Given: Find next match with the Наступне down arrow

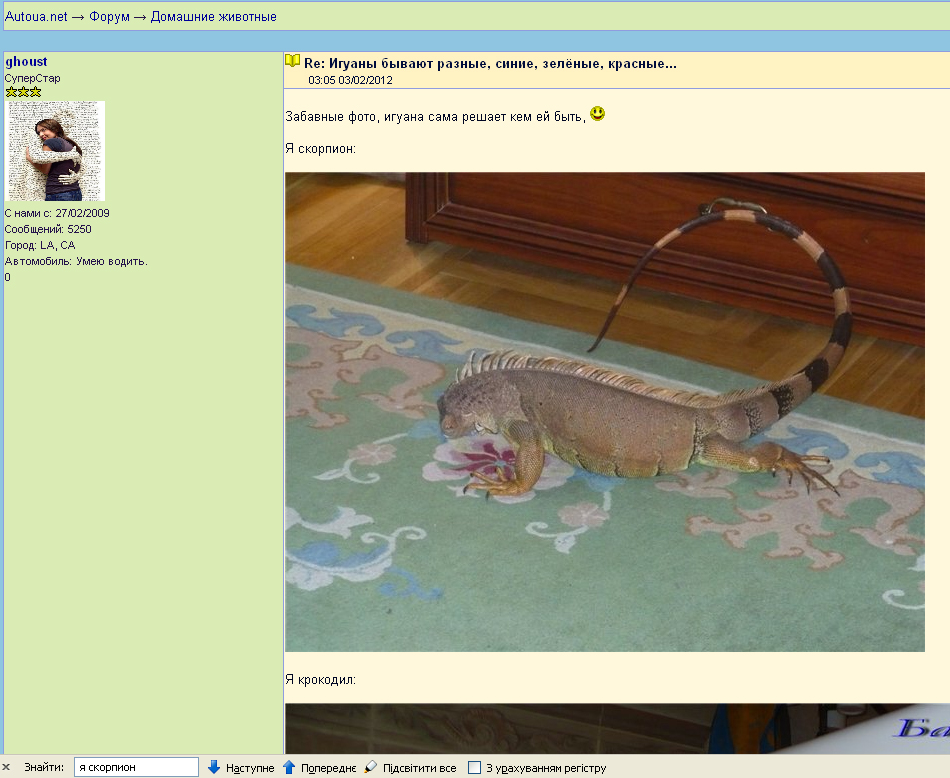Looking at the screenshot, I should point(240,767).
